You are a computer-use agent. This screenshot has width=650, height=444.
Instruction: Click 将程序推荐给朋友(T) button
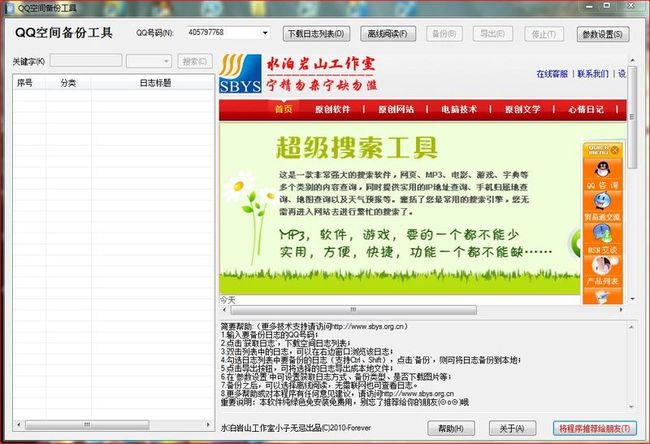tap(594, 428)
